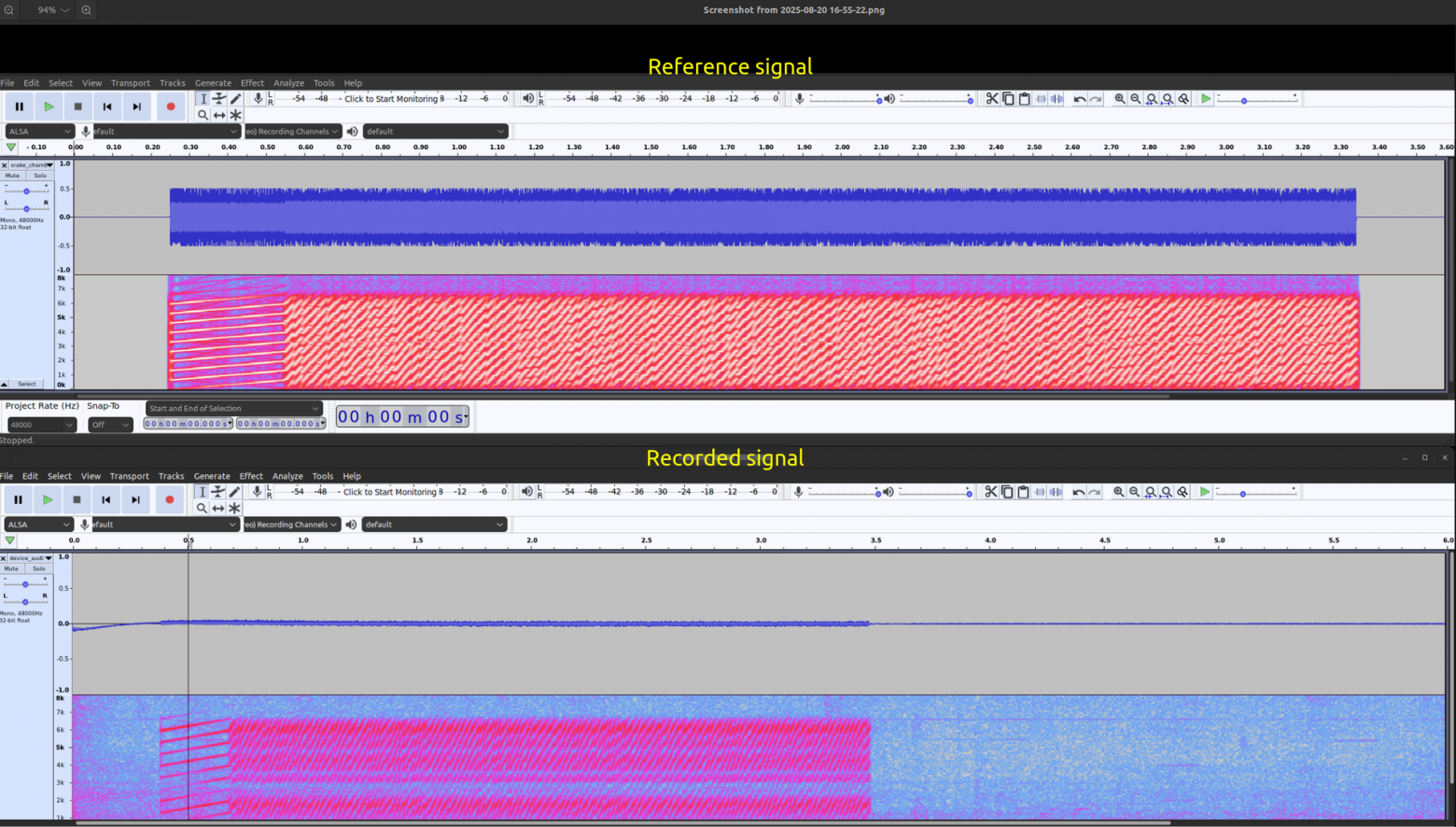Click the Copy icon in the Reference signal window

1008,99
